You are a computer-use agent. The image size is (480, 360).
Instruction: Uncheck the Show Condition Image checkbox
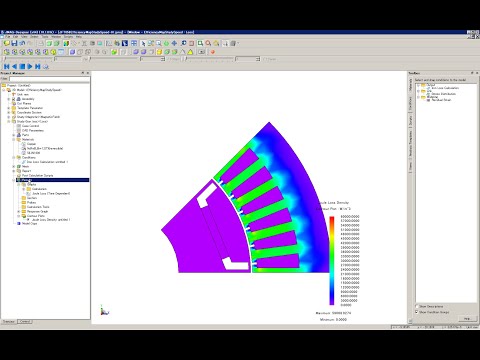417,312
